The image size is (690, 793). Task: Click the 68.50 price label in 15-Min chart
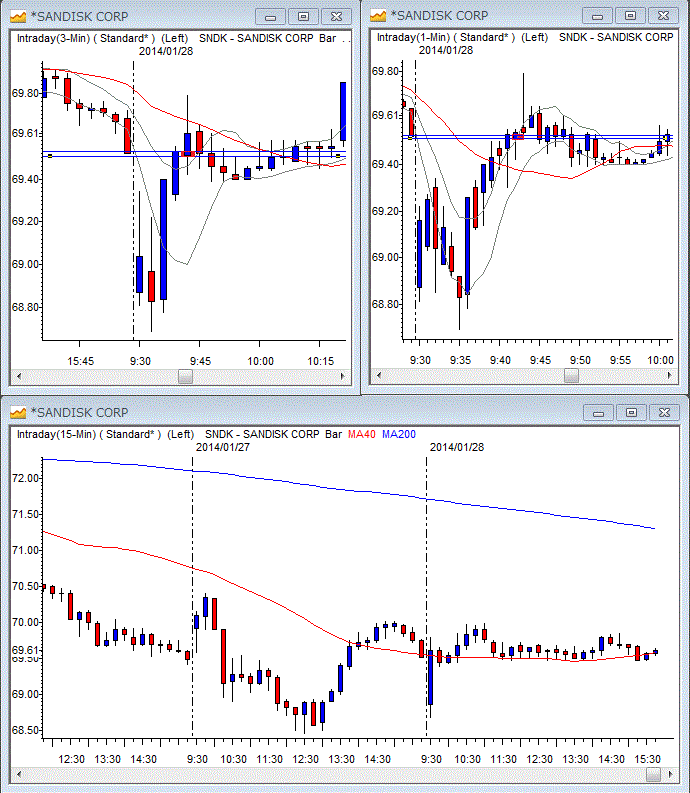click(25, 730)
